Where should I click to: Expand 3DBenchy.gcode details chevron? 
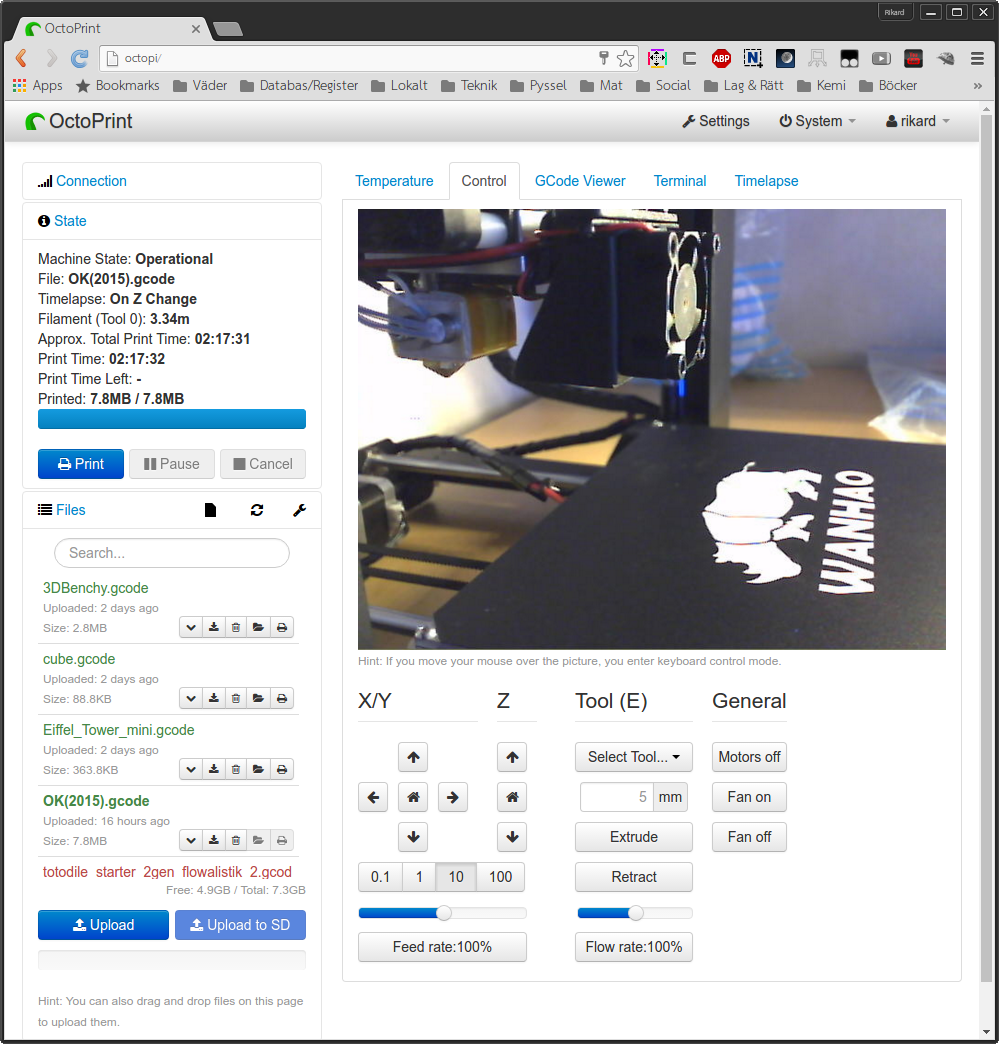pyautogui.click(x=191, y=627)
